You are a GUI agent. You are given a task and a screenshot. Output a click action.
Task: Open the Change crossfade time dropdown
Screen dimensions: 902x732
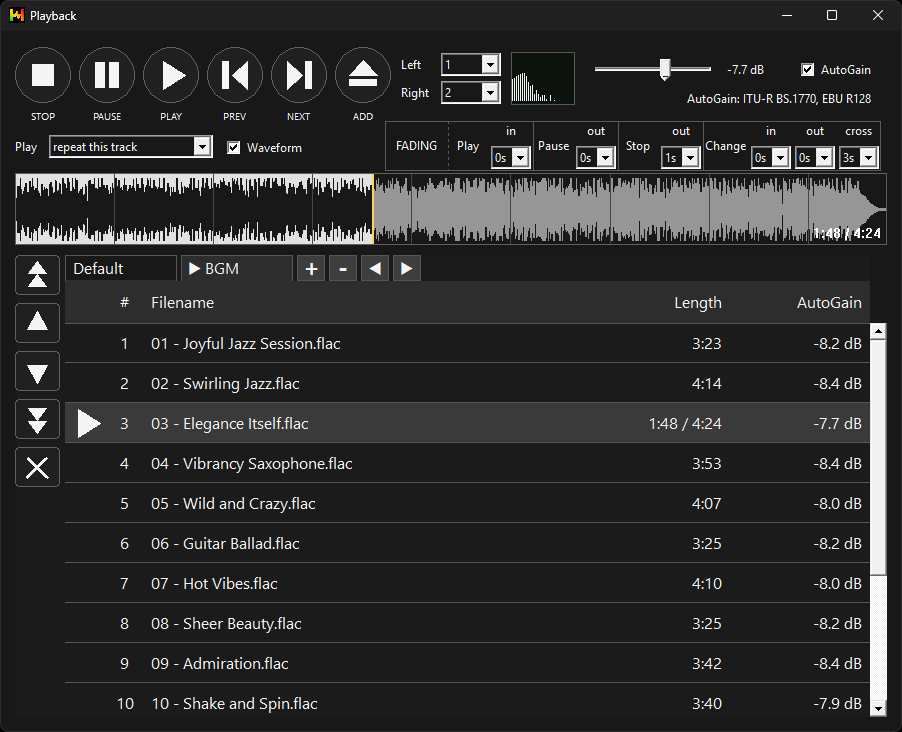tap(859, 158)
